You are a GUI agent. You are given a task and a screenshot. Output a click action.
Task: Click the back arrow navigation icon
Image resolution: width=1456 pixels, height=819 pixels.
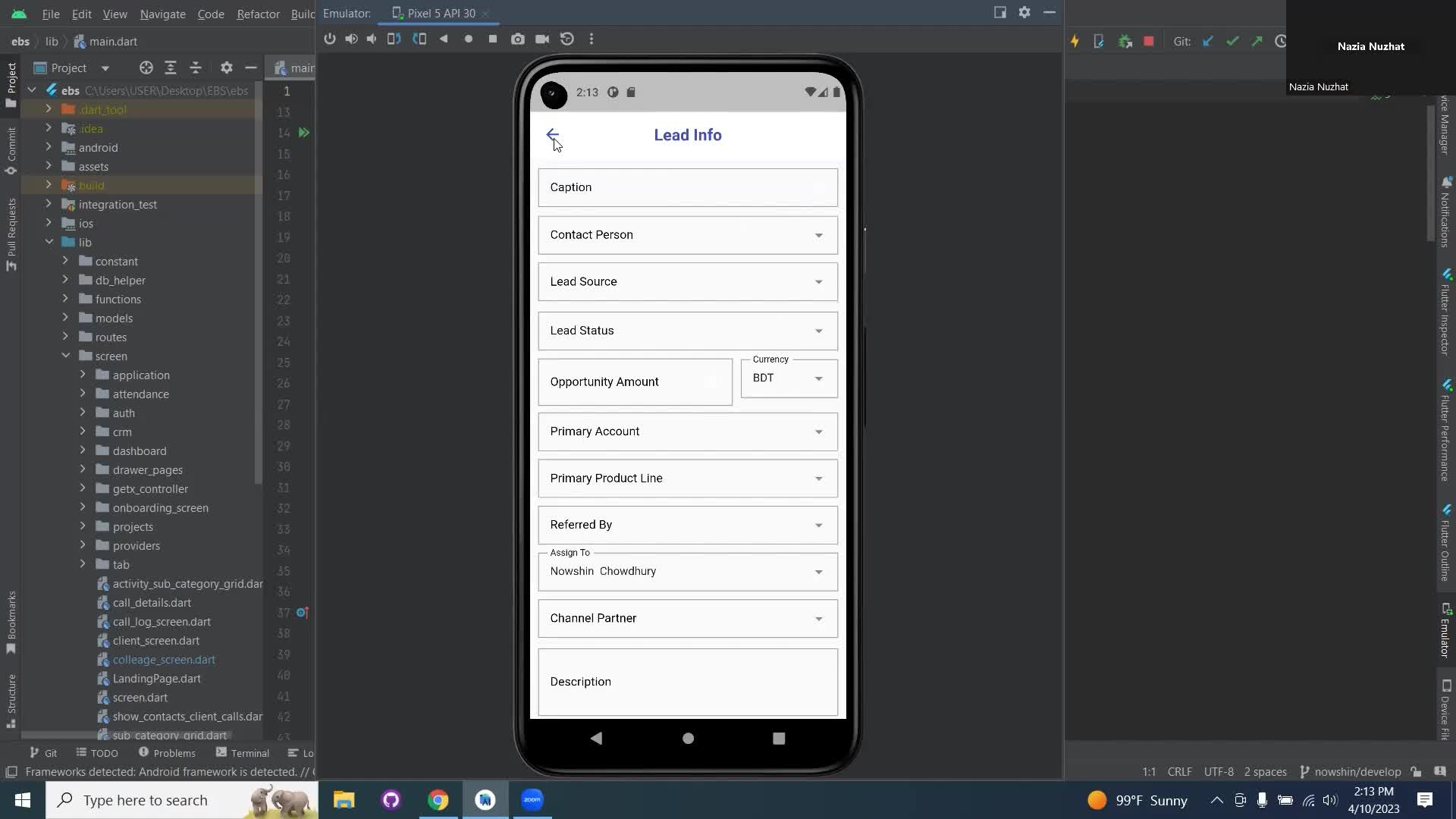pos(553,134)
